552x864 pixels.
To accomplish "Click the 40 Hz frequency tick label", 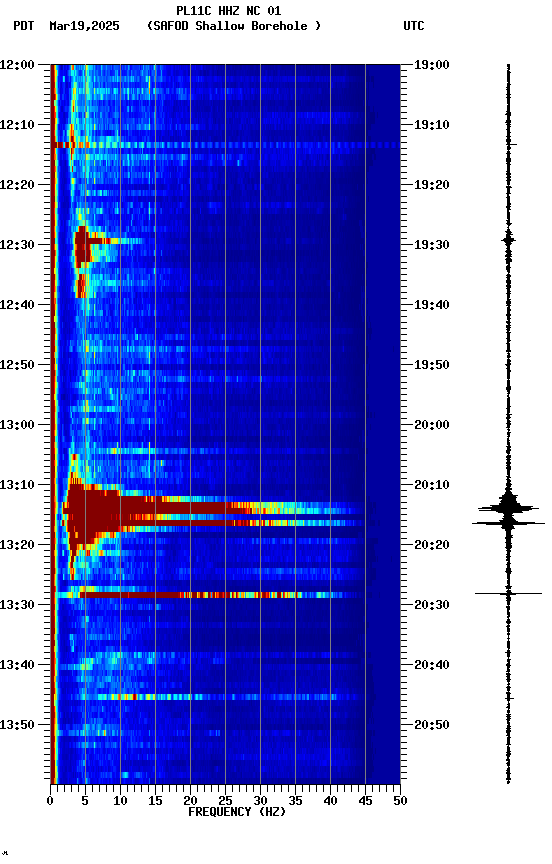I will tap(330, 801).
